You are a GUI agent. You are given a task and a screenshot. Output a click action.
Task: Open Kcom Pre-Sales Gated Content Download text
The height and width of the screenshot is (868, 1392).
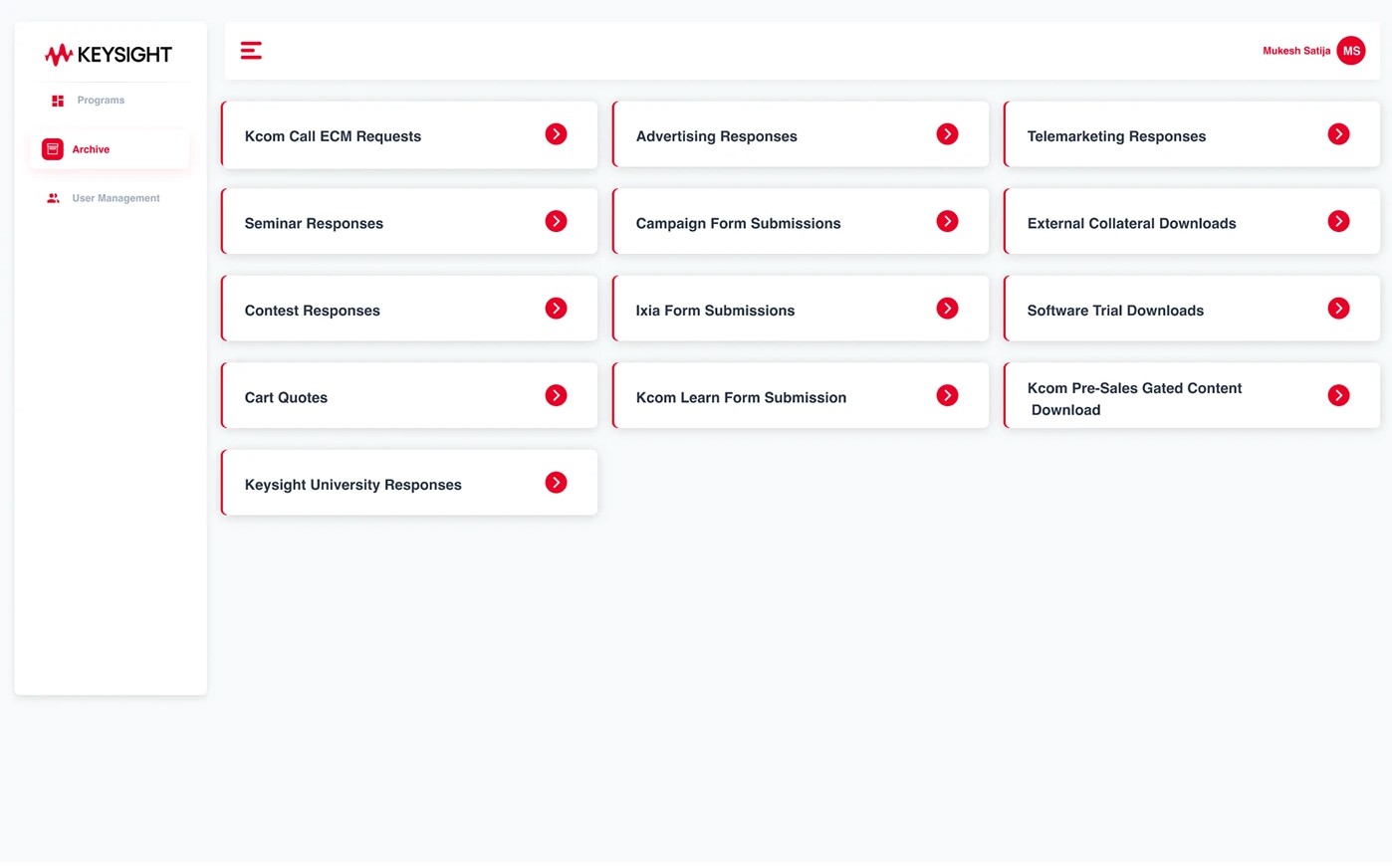(1135, 398)
